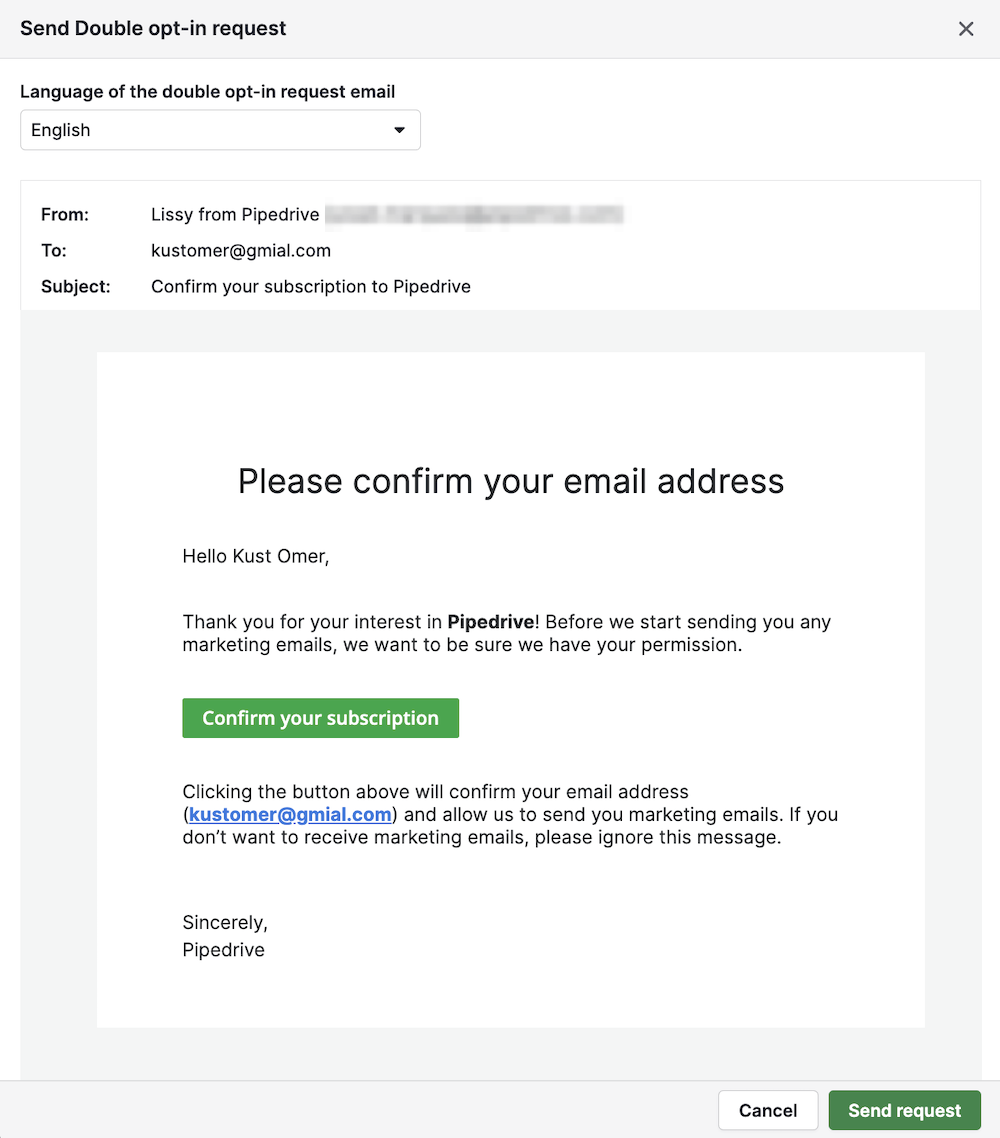The height and width of the screenshot is (1138, 1000).
Task: Click the Pipedrive signature under Sincerely
Action: pyautogui.click(x=223, y=950)
